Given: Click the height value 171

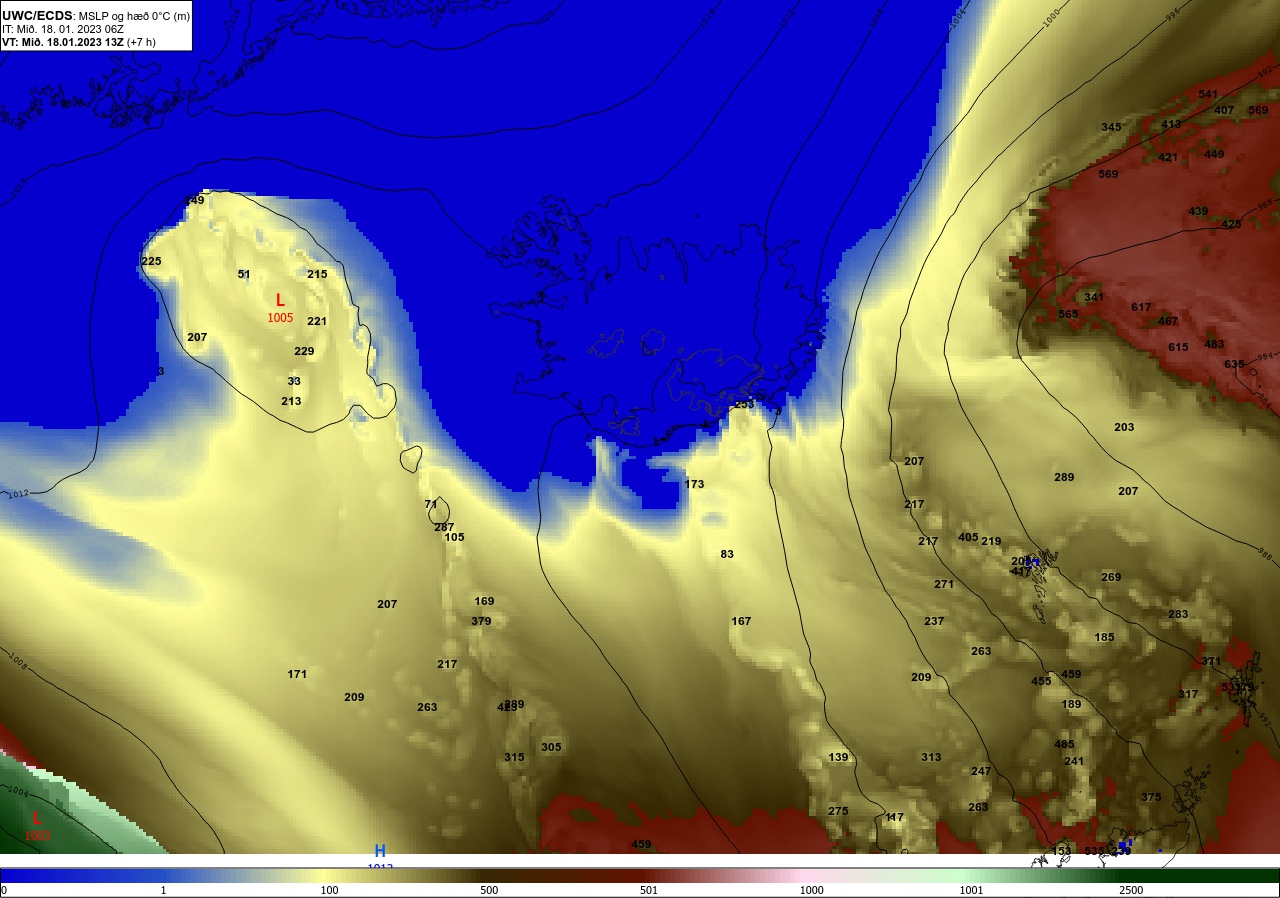Looking at the screenshot, I should click(x=297, y=674).
